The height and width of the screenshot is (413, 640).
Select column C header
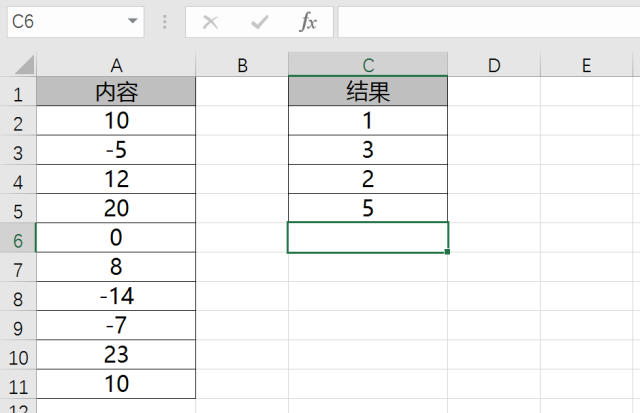coord(368,65)
